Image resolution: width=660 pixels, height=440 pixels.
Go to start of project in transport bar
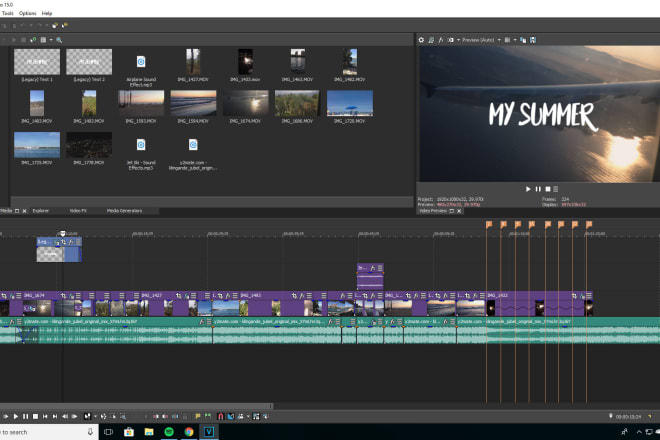pyautogui.click(x=45, y=416)
